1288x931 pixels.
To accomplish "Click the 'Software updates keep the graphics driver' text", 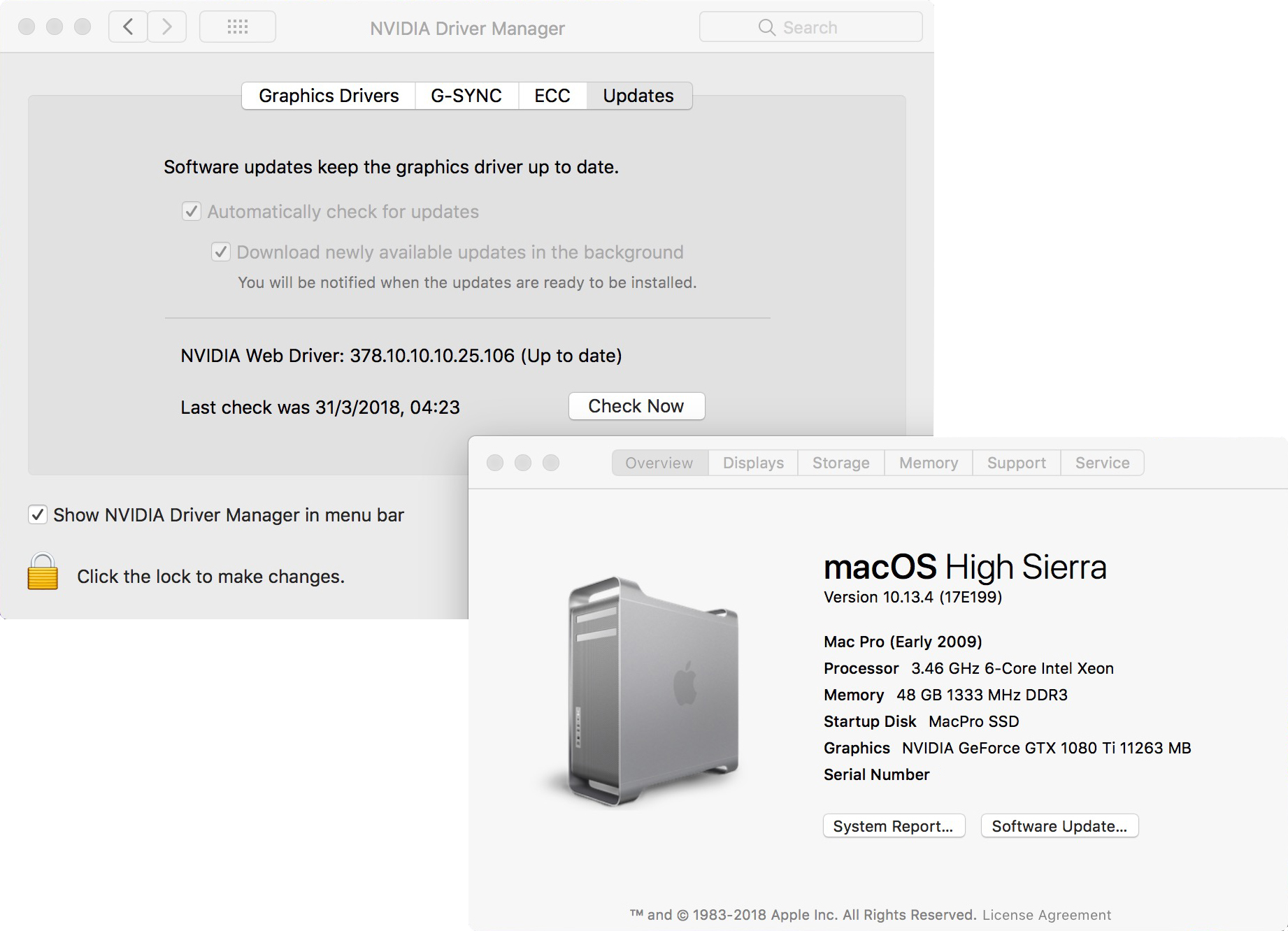I will [x=391, y=167].
